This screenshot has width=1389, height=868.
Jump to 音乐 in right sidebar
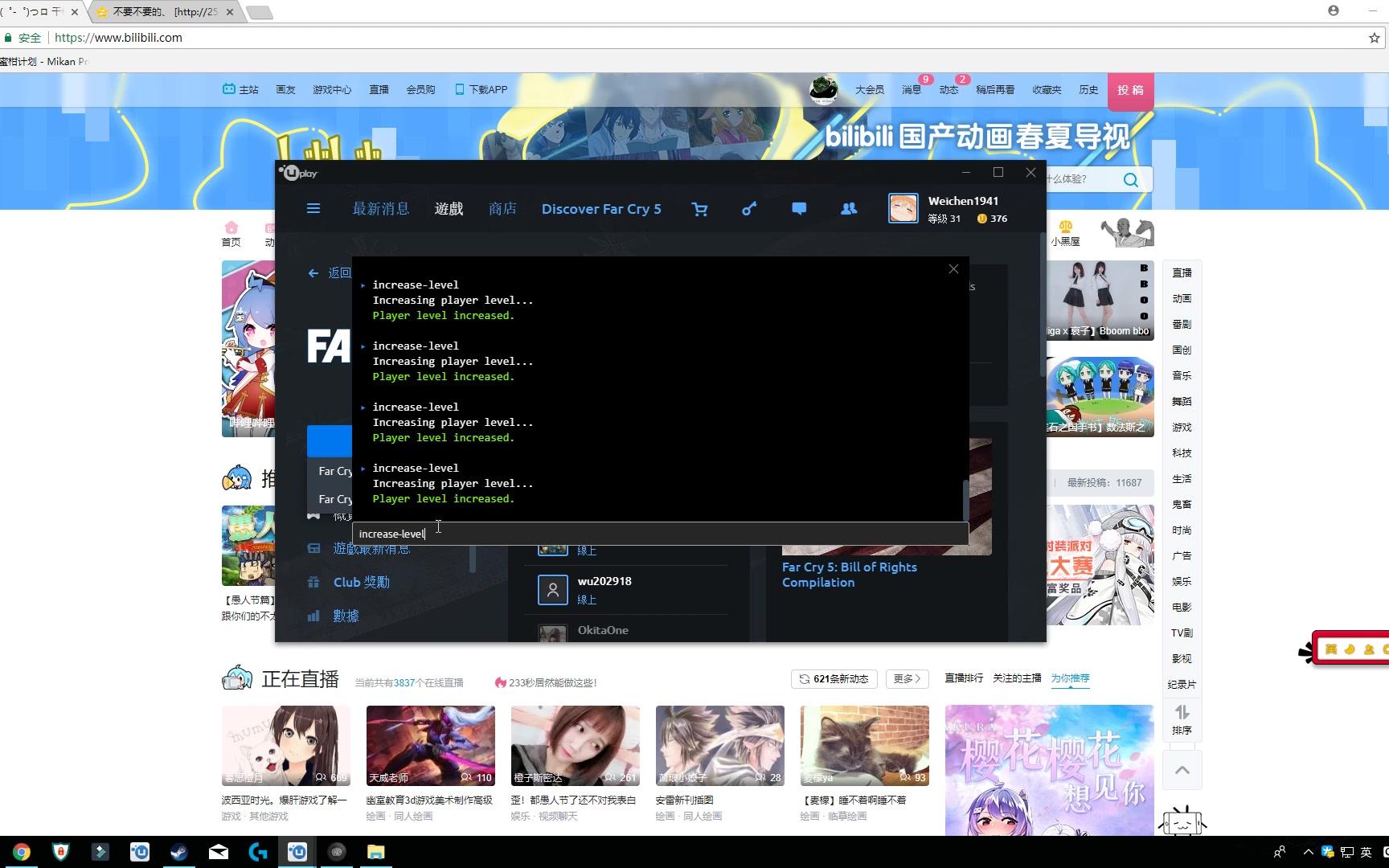coord(1182,376)
